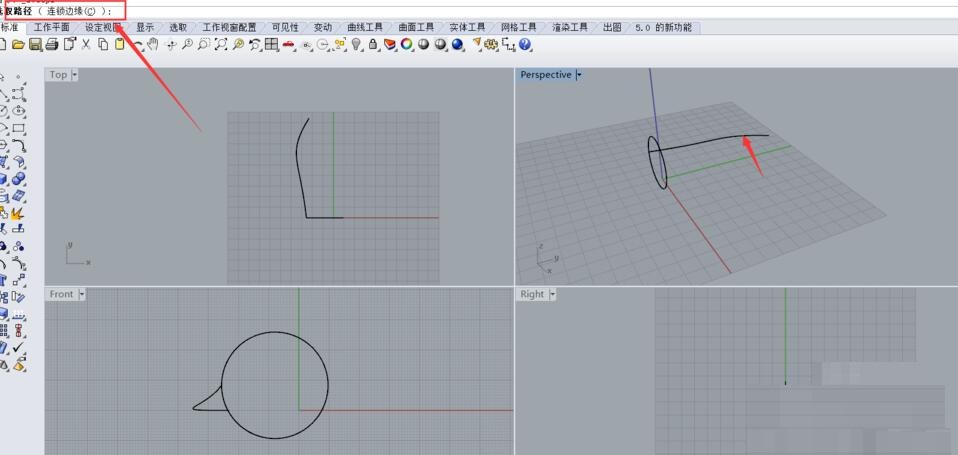Click the Save floppy disk icon
Image resolution: width=958 pixels, height=455 pixels.
(35, 45)
